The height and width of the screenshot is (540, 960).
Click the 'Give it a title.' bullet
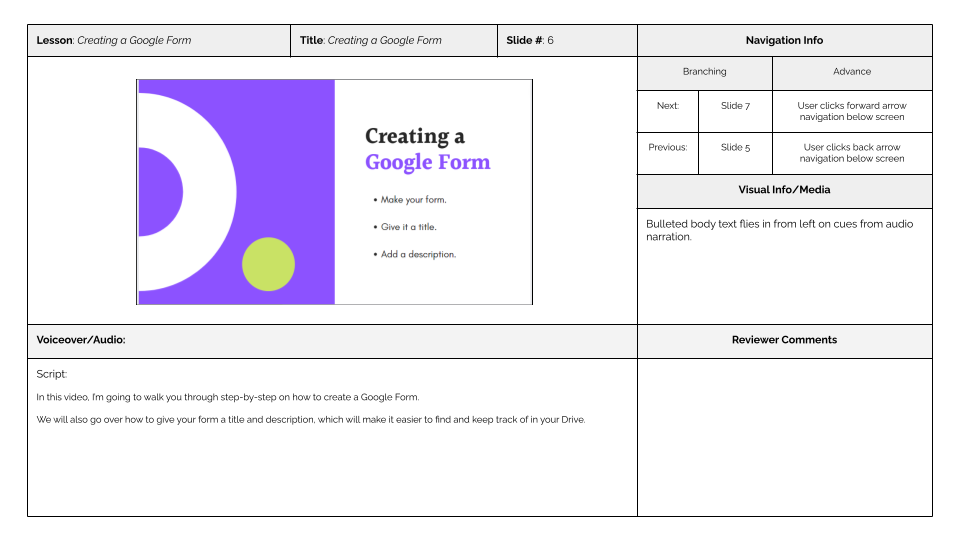[x=405, y=227]
